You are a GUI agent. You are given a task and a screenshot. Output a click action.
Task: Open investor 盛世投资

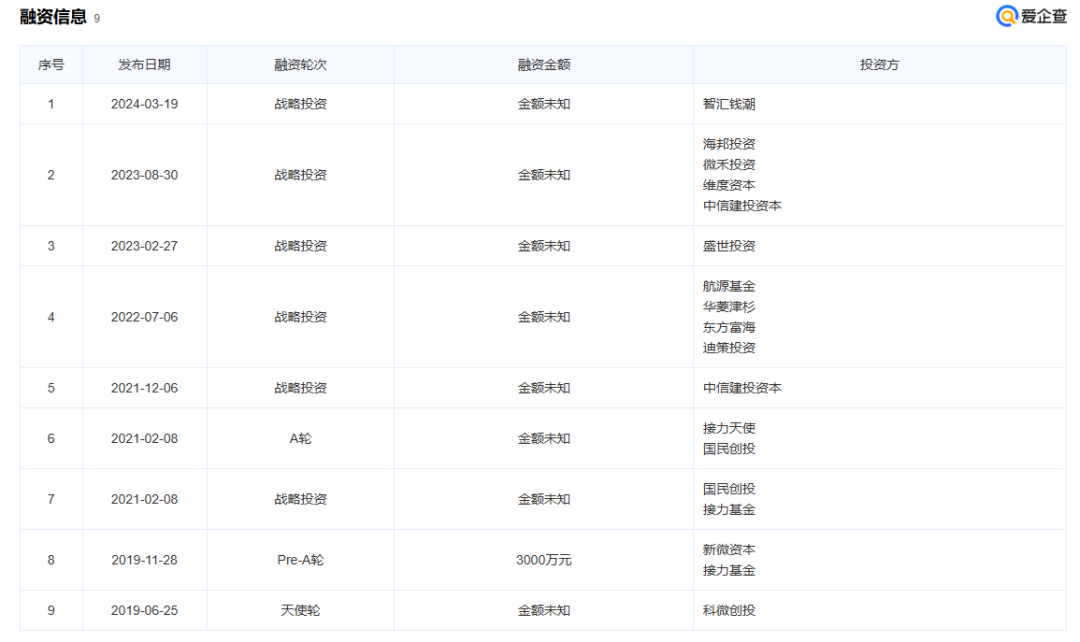click(x=729, y=246)
